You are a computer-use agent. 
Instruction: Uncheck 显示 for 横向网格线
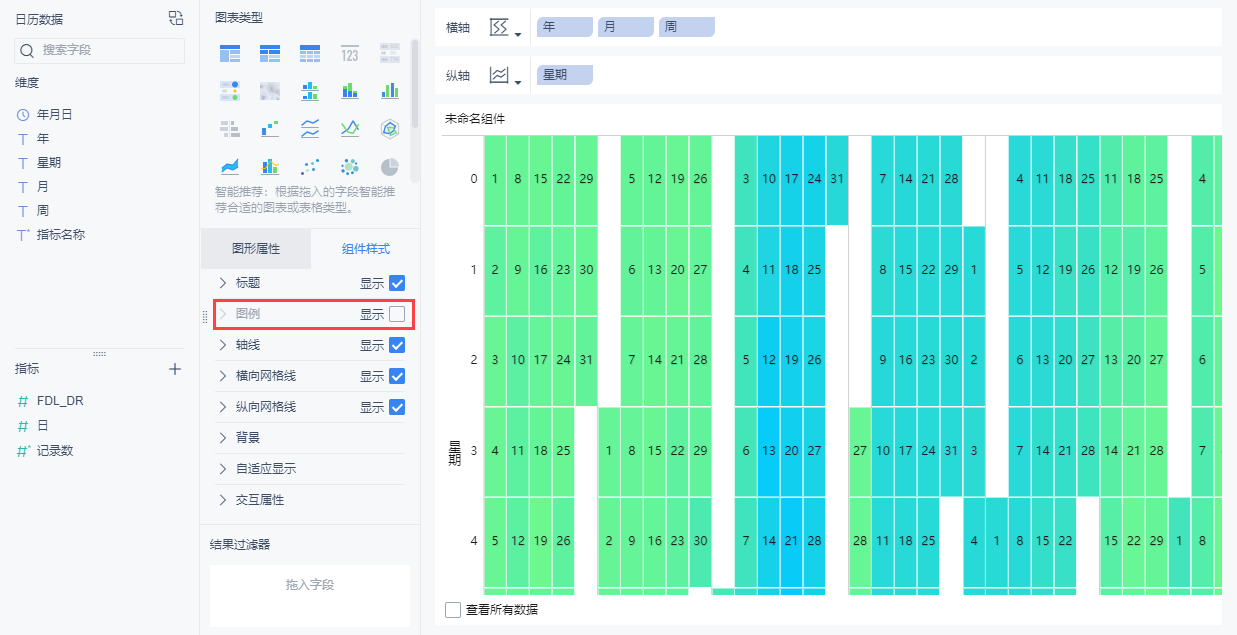point(397,376)
